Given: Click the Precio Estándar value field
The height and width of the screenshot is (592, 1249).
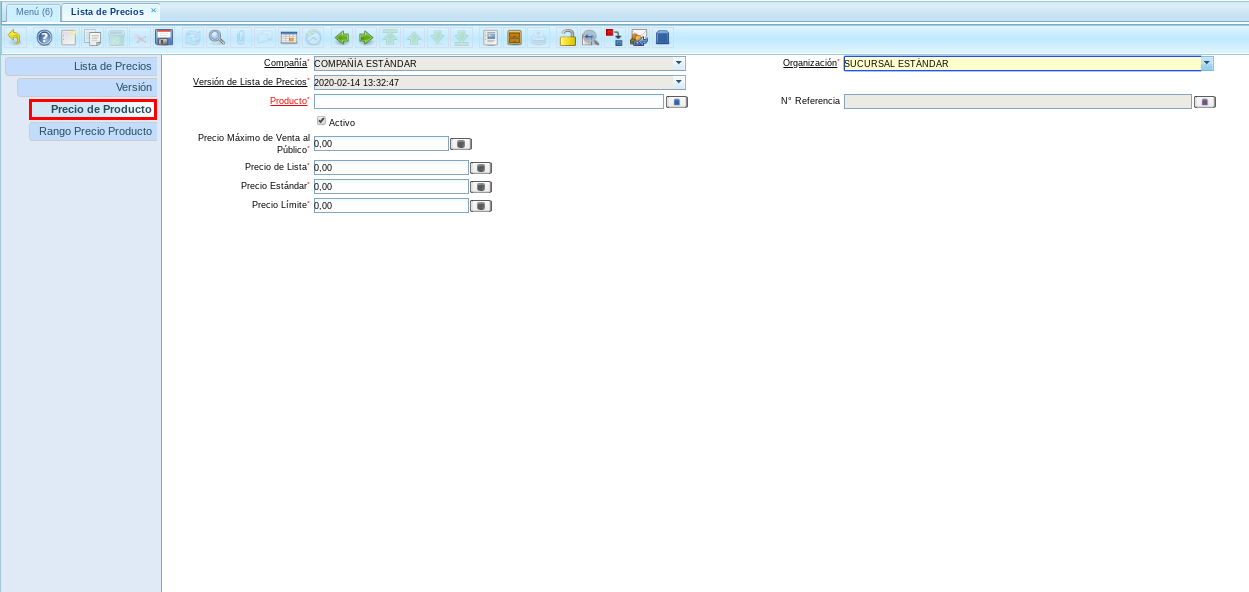Looking at the screenshot, I should pyautogui.click(x=391, y=187).
